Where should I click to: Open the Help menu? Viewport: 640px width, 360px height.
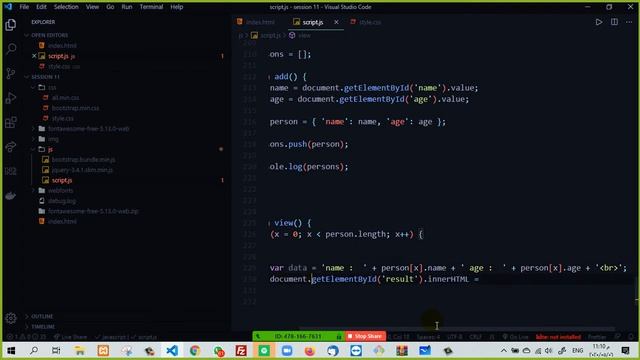[x=177, y=7]
